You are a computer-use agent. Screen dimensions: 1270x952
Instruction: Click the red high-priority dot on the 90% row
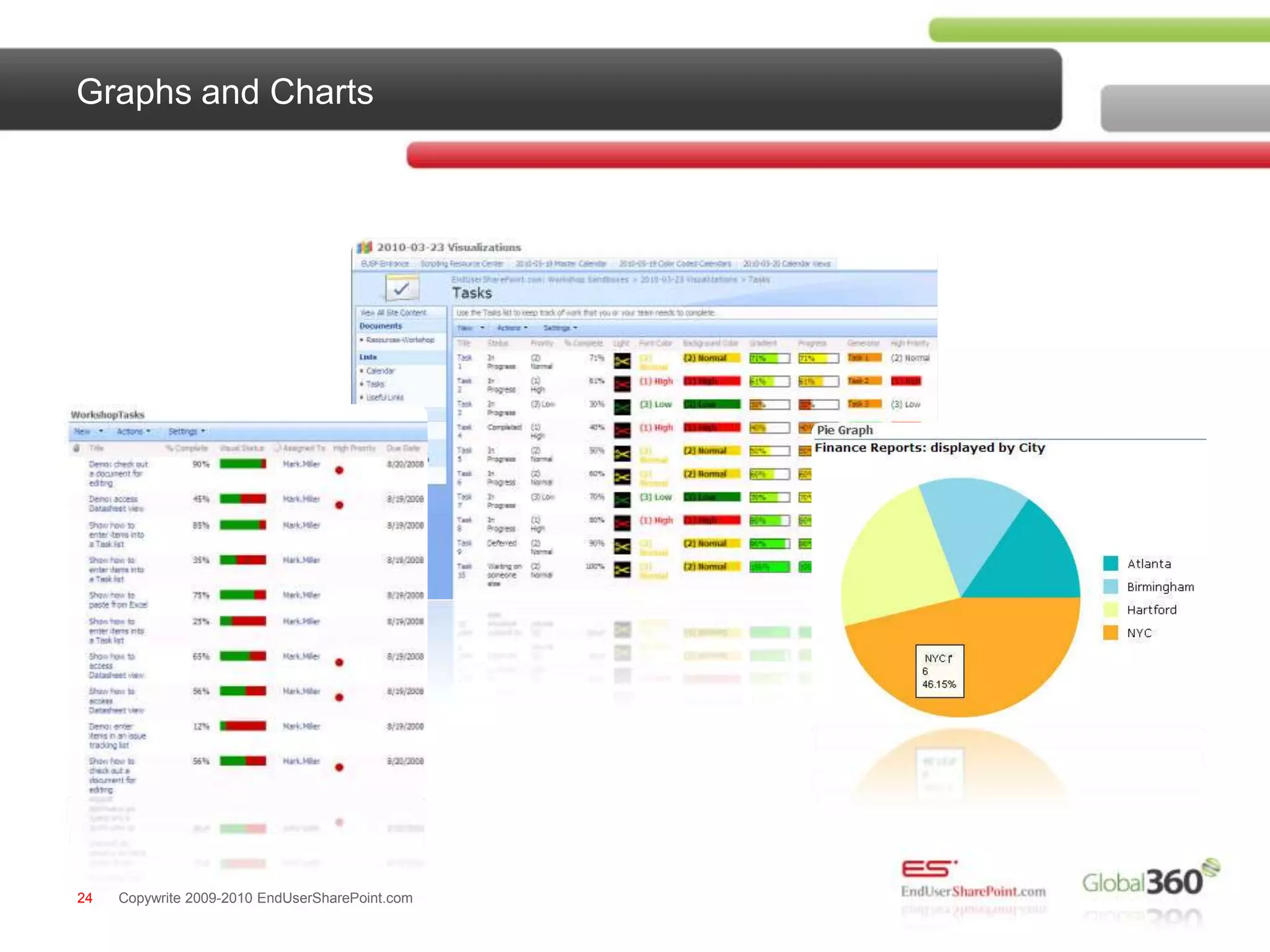tap(339, 470)
